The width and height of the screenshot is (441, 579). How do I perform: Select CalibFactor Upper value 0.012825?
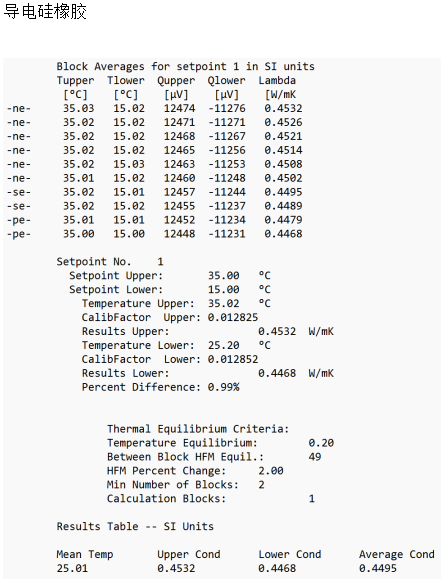click(233, 318)
